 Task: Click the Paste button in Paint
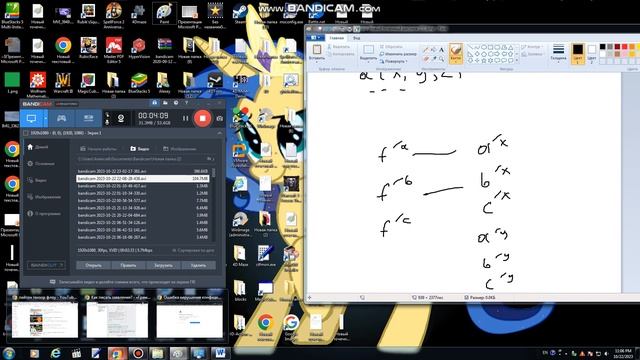click(317, 53)
